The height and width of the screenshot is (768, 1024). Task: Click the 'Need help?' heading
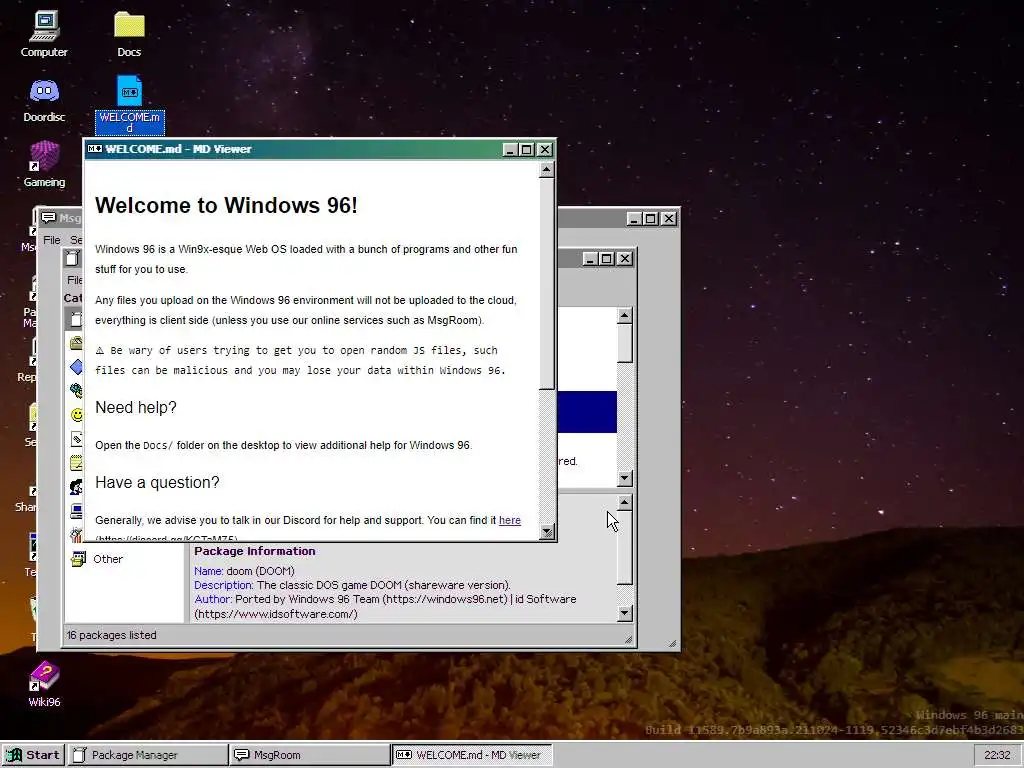point(136,408)
